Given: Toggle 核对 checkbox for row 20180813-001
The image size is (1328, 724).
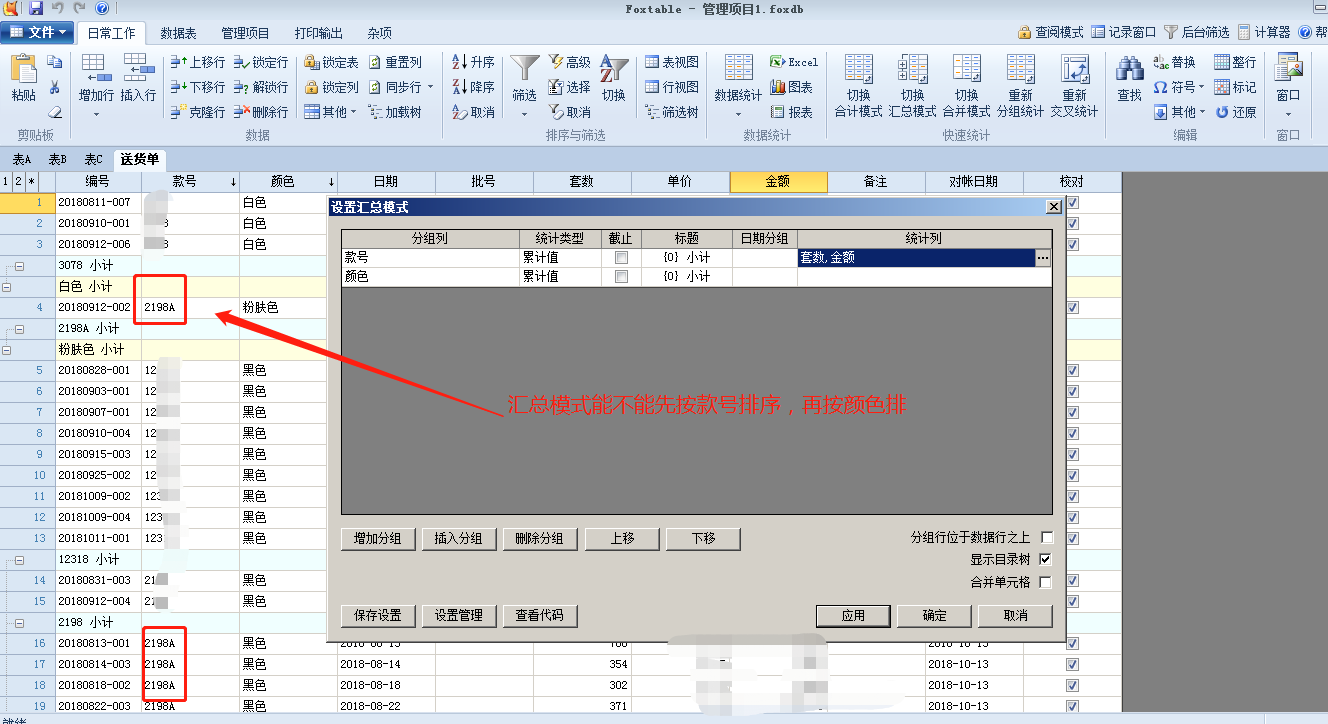Looking at the screenshot, I should 1073,643.
